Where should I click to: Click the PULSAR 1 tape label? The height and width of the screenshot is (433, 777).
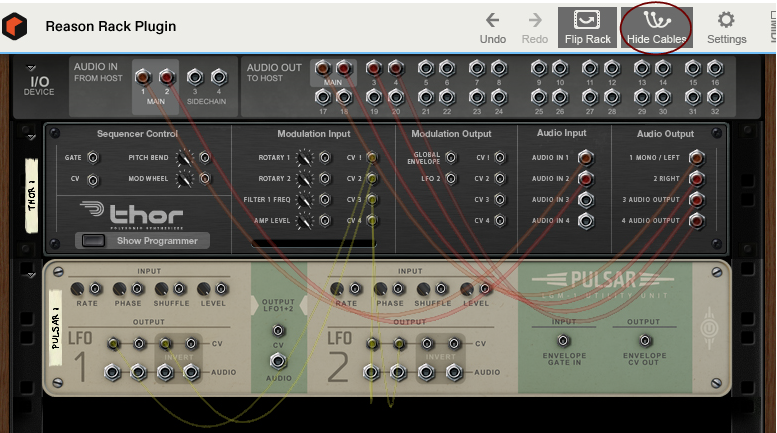(56, 328)
